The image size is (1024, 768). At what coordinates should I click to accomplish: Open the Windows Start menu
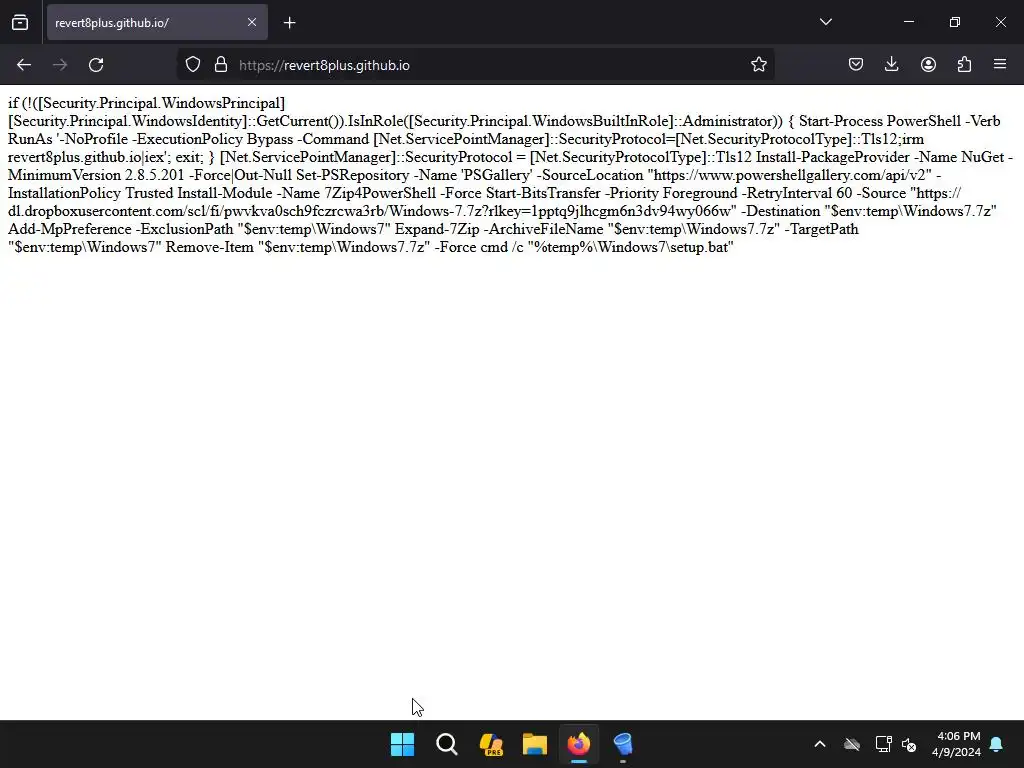click(402, 744)
